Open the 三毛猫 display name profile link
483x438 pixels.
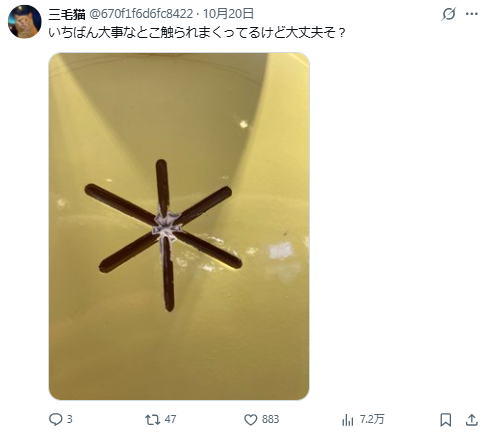point(67,14)
